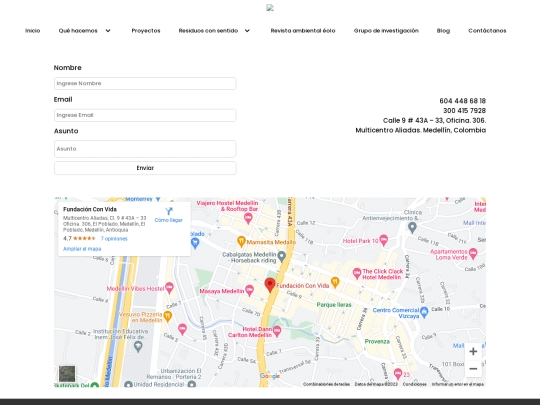Open map Condiciones link

(x=415, y=384)
